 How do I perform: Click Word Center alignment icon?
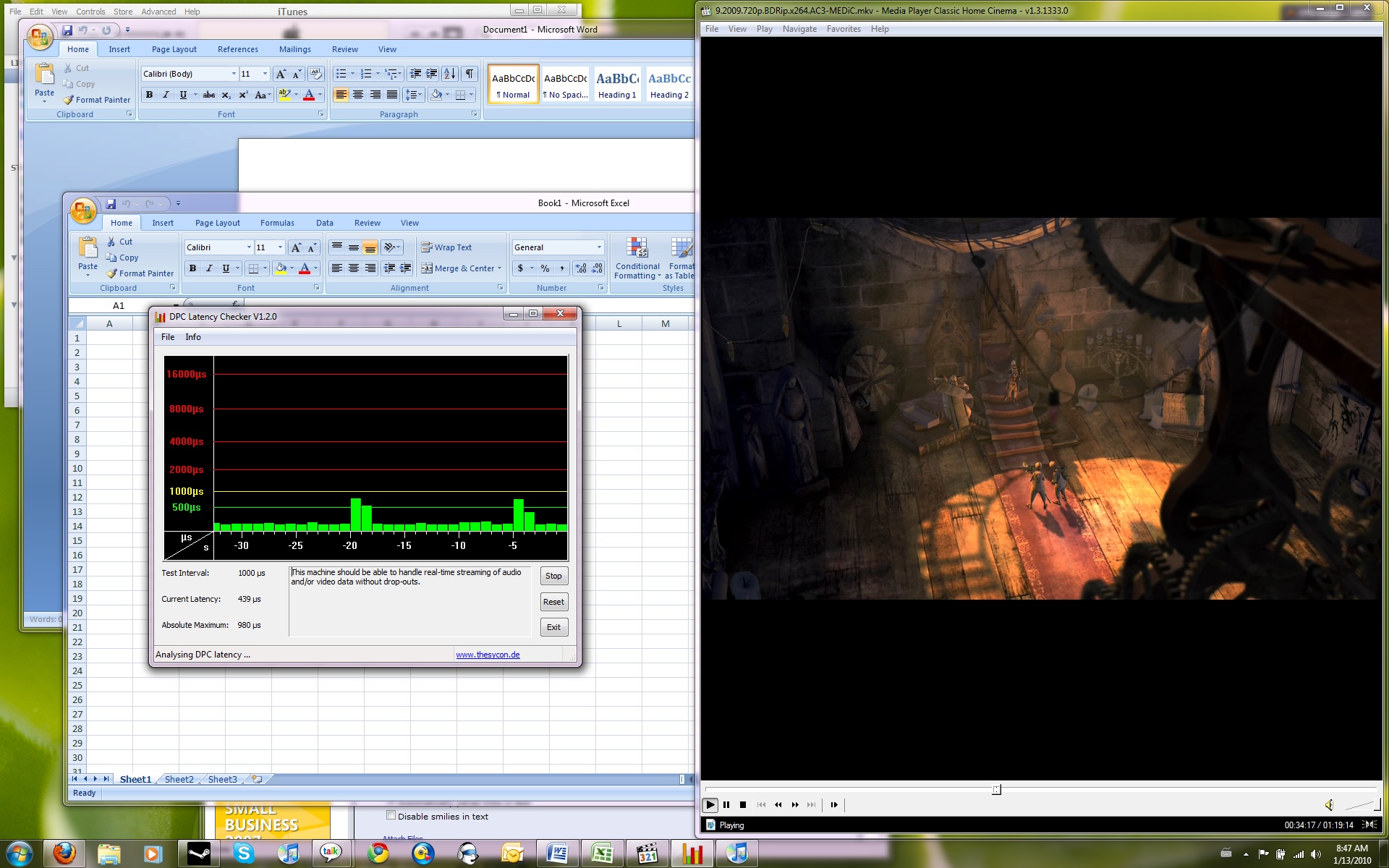coord(358,95)
